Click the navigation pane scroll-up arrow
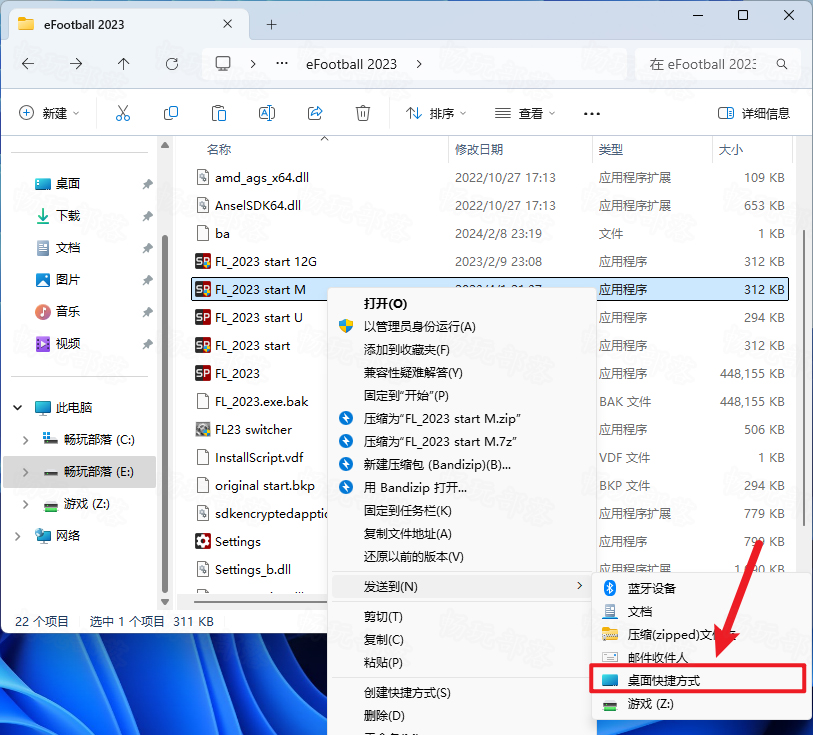The height and width of the screenshot is (735, 813). [165, 146]
